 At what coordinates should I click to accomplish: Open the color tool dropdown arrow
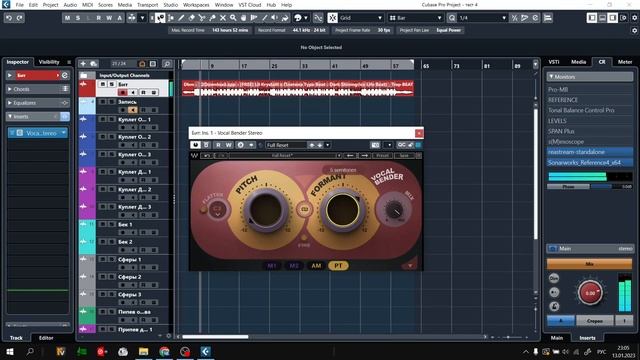point(306,18)
